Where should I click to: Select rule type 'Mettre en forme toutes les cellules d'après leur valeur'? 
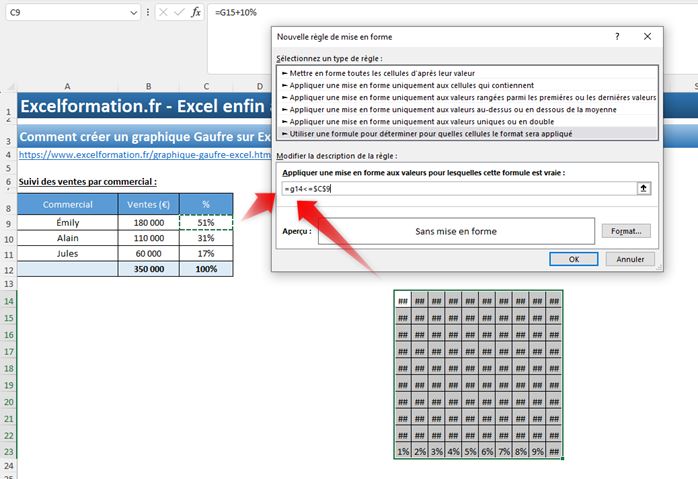pyautogui.click(x=467, y=73)
